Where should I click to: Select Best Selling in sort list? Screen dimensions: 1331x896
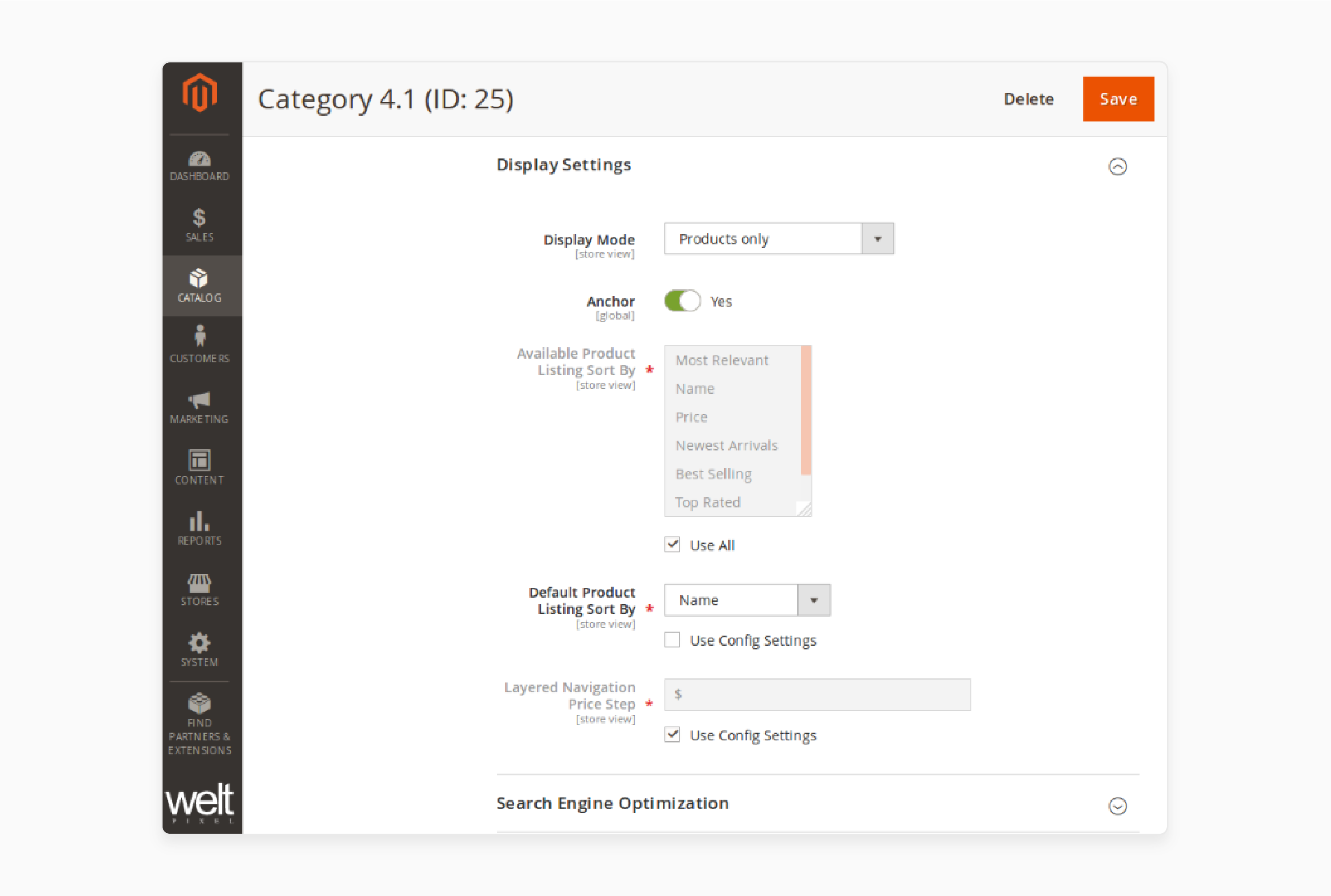coord(713,474)
